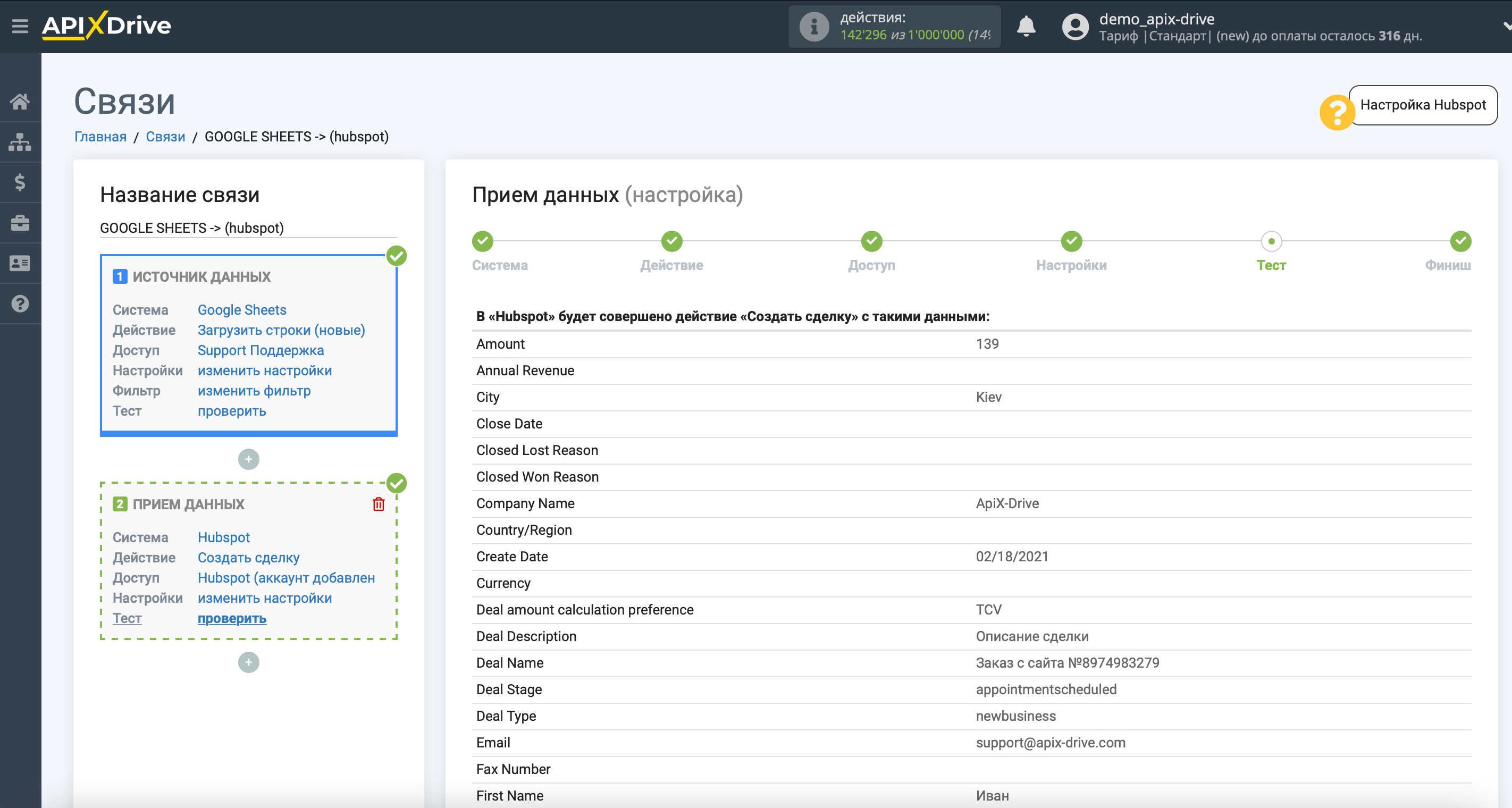Click изменить настройки in the source block
The width and height of the screenshot is (1512, 808).
point(265,371)
